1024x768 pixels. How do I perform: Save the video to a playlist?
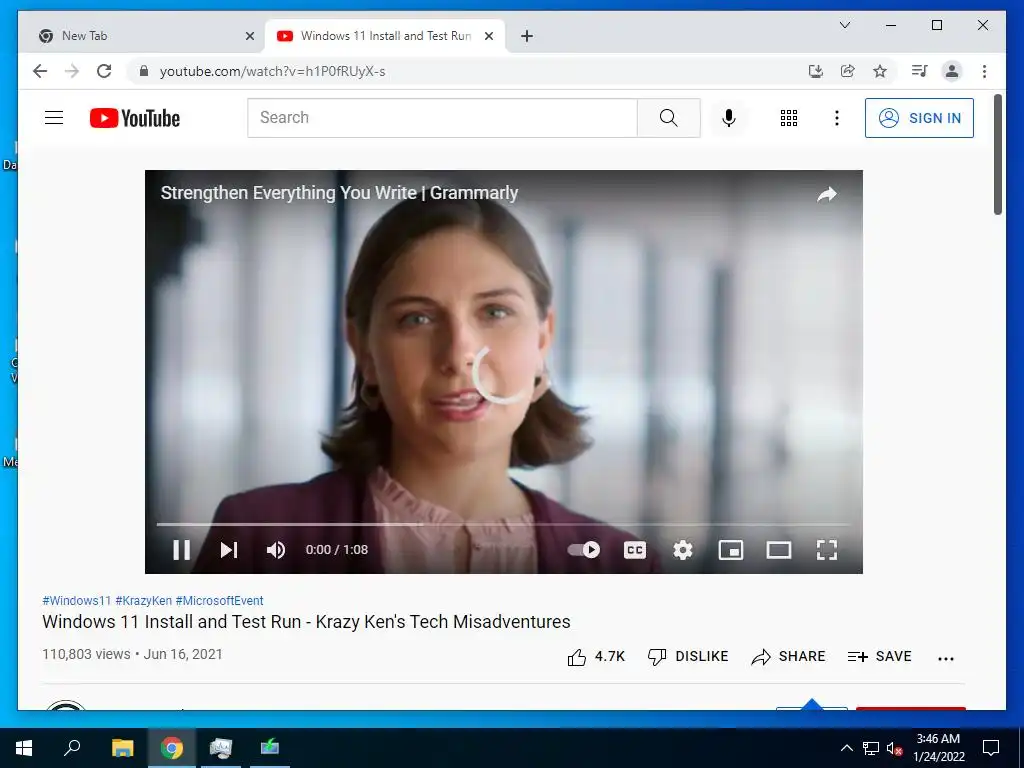coord(879,656)
